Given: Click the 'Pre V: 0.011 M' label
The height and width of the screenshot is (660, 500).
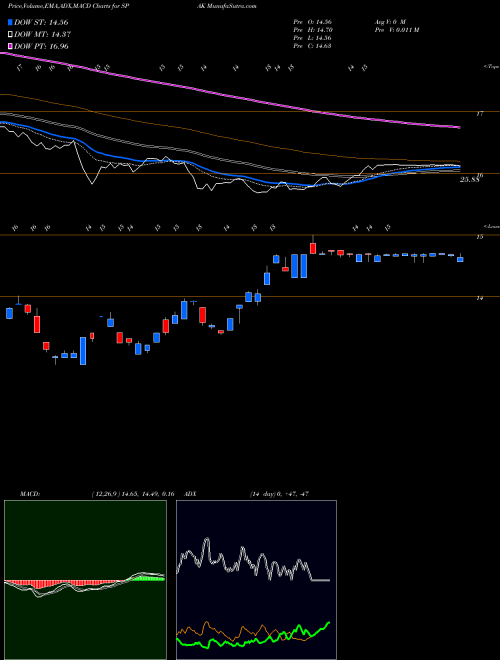Looking at the screenshot, I should pos(396,30).
